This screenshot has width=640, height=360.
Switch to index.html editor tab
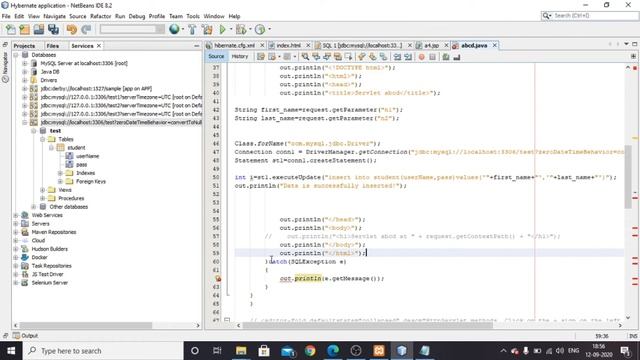point(288,45)
